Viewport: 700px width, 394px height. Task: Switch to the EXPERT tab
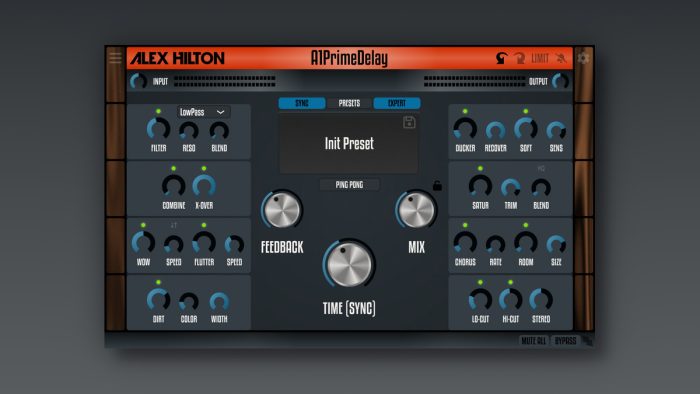[397, 103]
